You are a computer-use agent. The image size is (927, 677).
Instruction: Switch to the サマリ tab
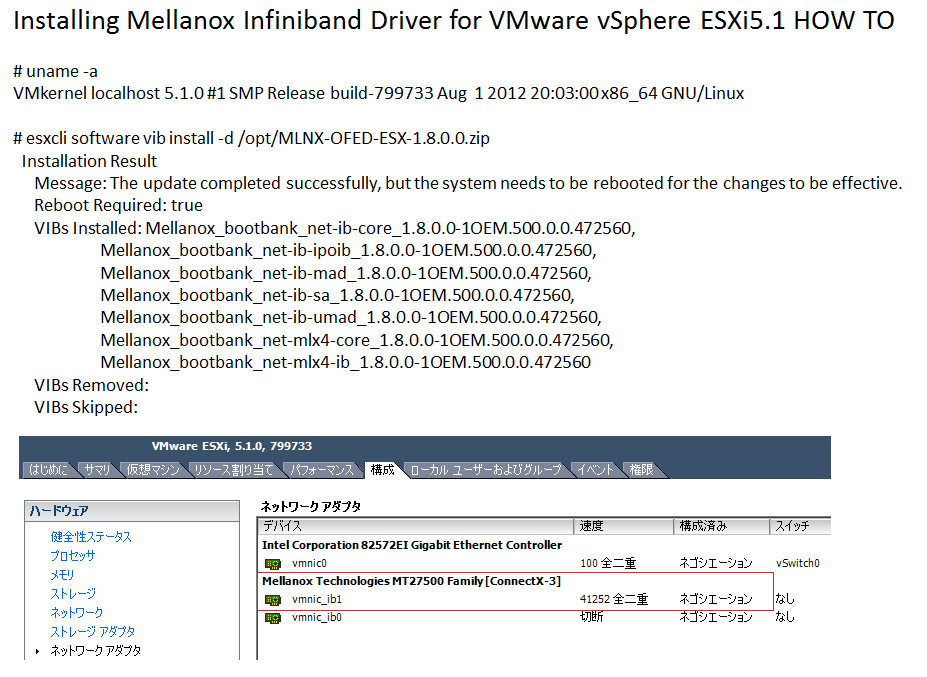(98, 469)
